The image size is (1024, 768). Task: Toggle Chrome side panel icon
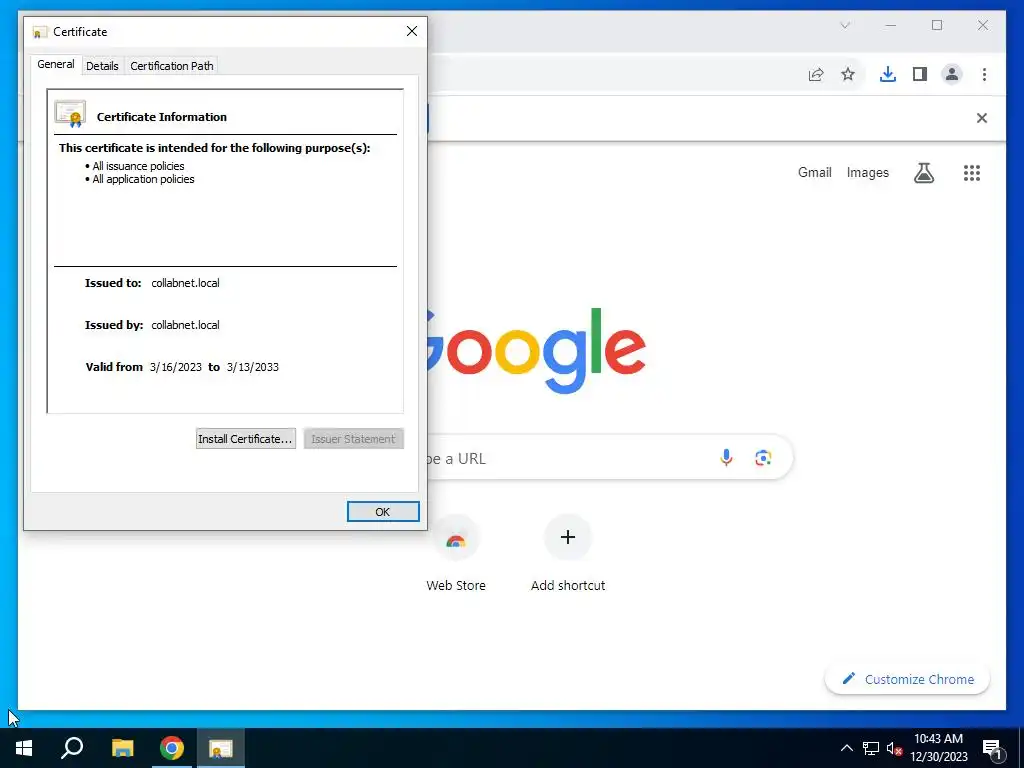[920, 74]
